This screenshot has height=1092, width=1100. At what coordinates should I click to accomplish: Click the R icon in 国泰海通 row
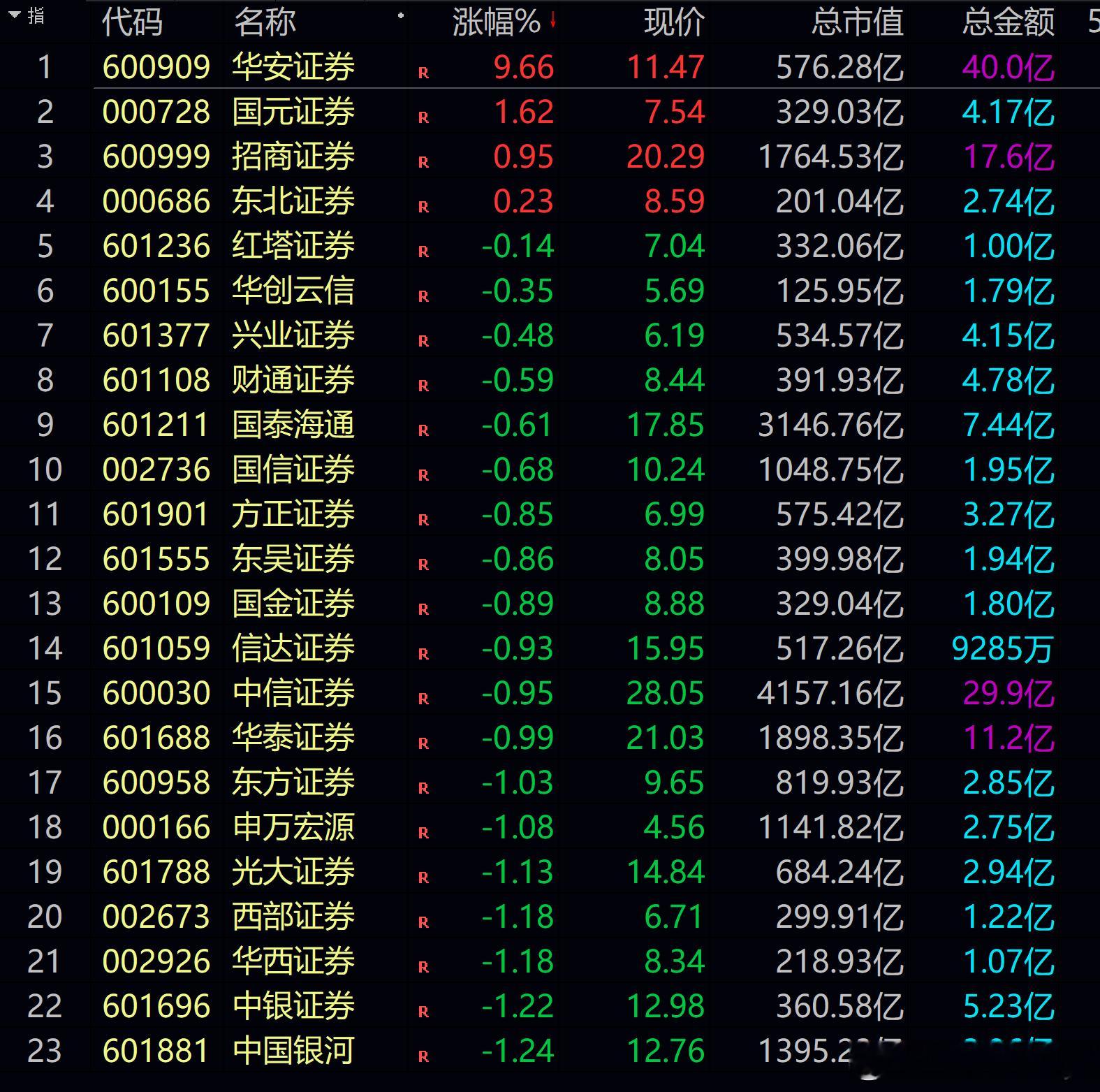[x=423, y=430]
